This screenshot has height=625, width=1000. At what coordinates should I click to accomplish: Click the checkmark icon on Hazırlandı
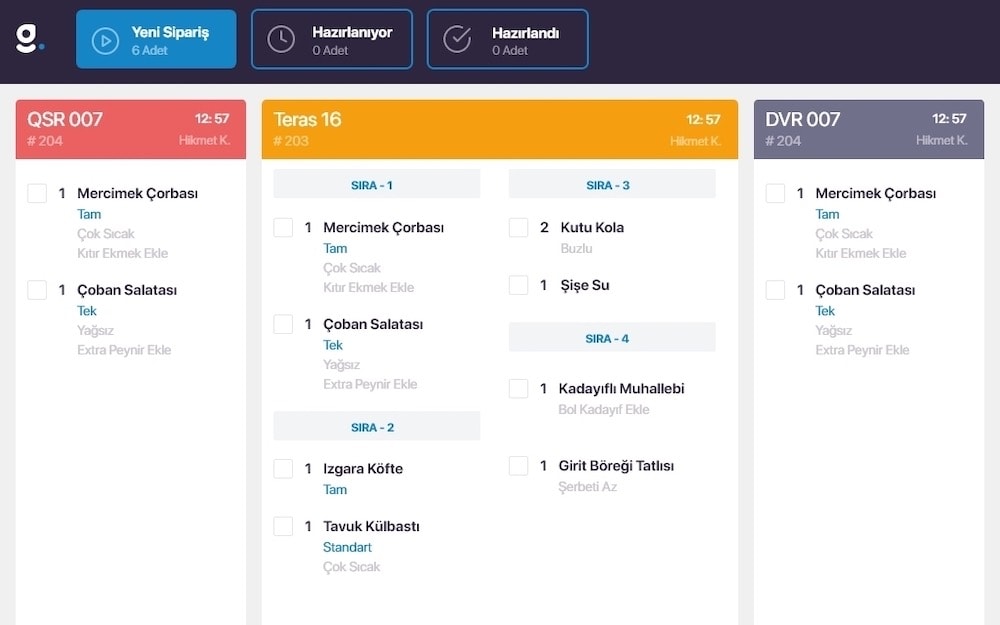[457, 40]
